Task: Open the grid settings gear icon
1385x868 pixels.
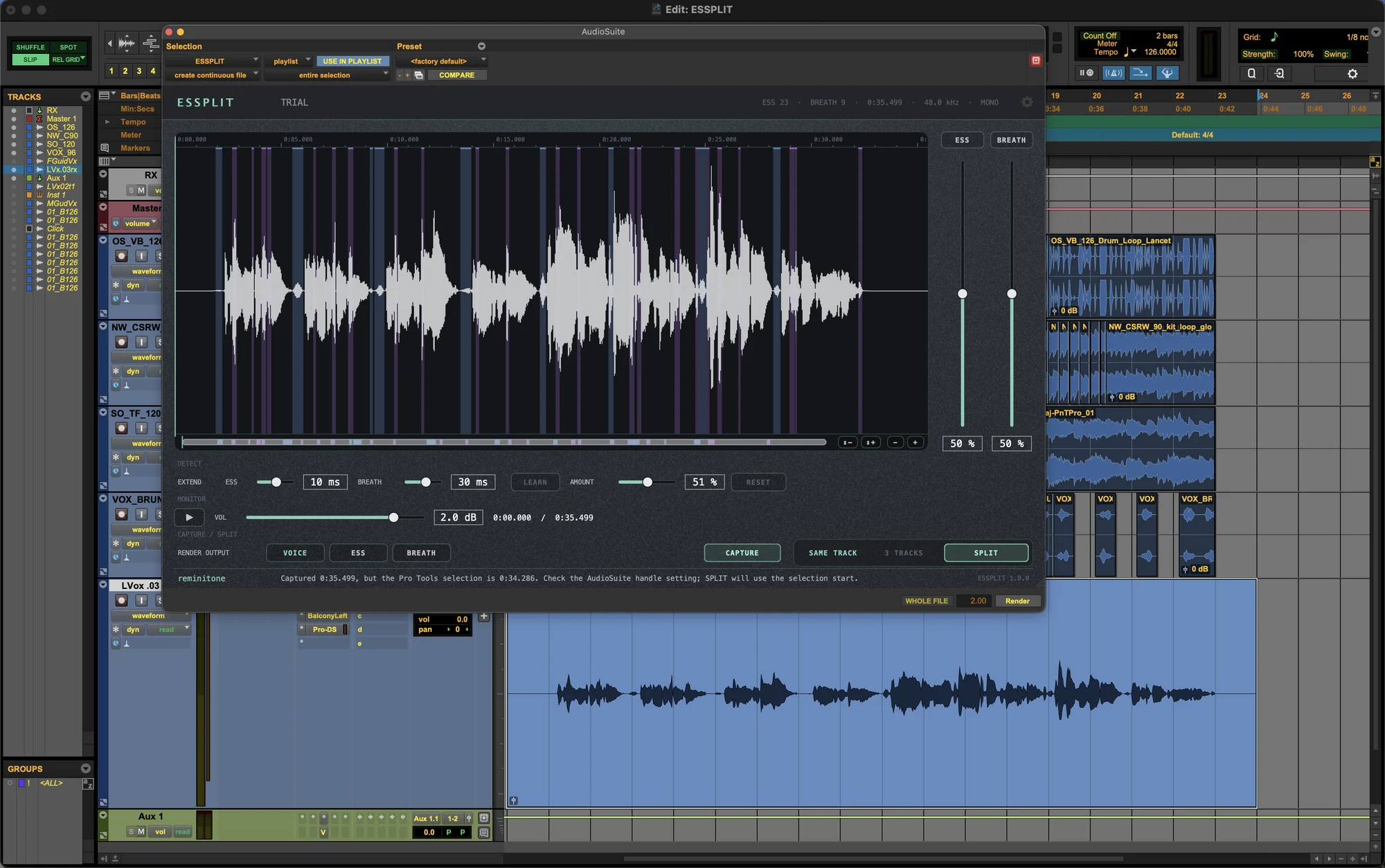Action: point(1352,73)
